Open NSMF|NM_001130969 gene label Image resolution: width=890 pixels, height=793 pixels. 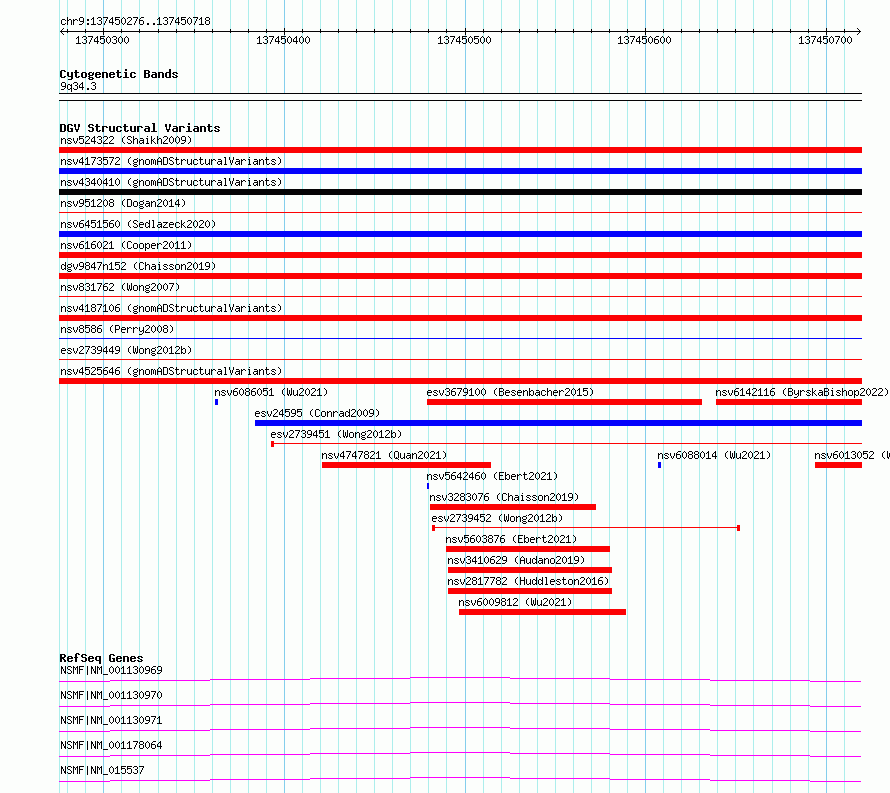(x=111, y=670)
